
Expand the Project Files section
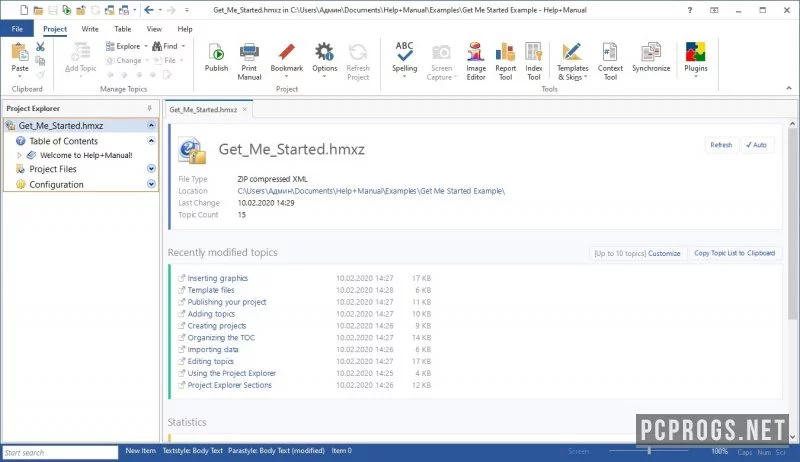click(151, 169)
